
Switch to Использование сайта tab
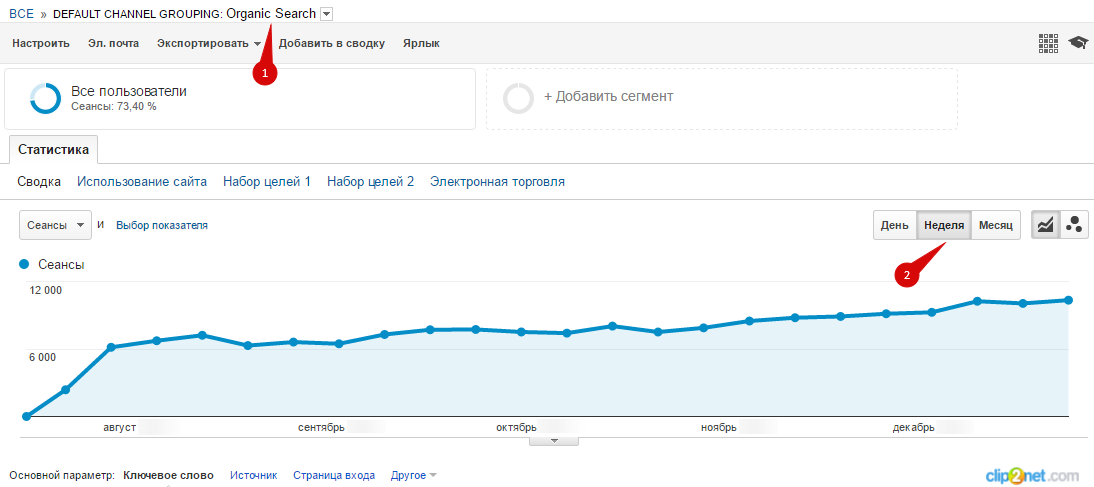[x=142, y=181]
